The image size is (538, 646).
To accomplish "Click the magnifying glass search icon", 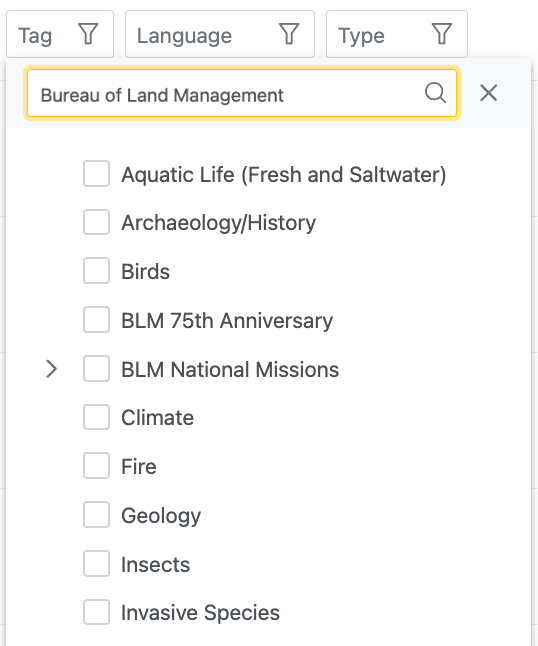I will tap(435, 93).
